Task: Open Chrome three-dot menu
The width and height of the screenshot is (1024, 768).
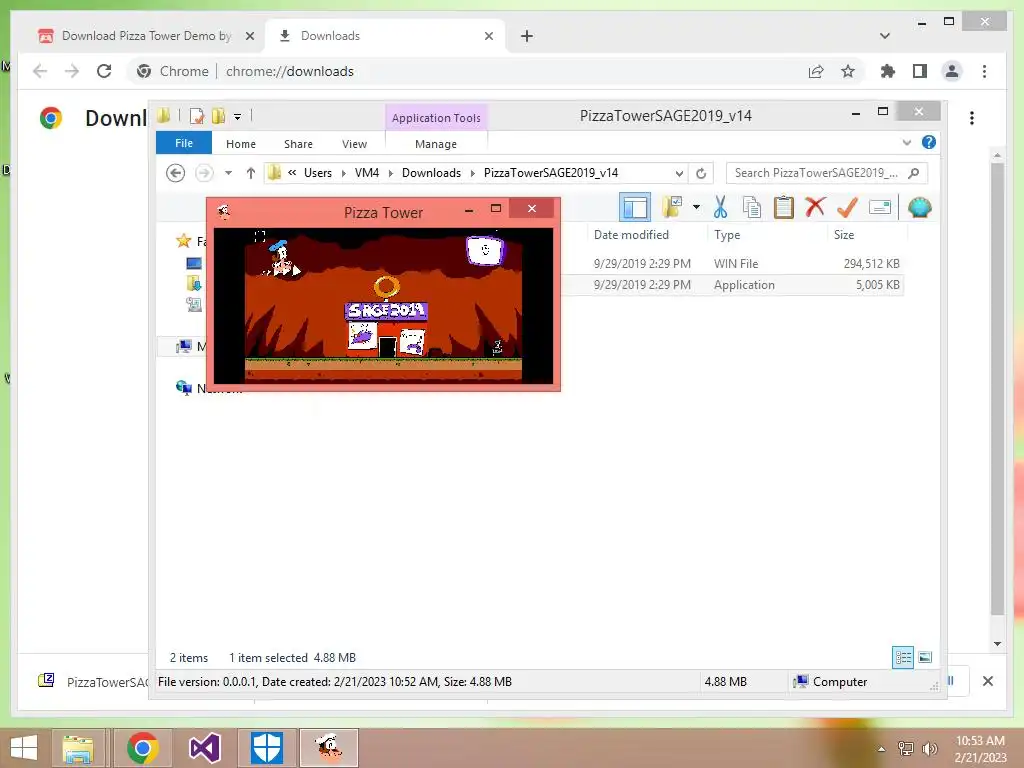Action: tap(984, 71)
